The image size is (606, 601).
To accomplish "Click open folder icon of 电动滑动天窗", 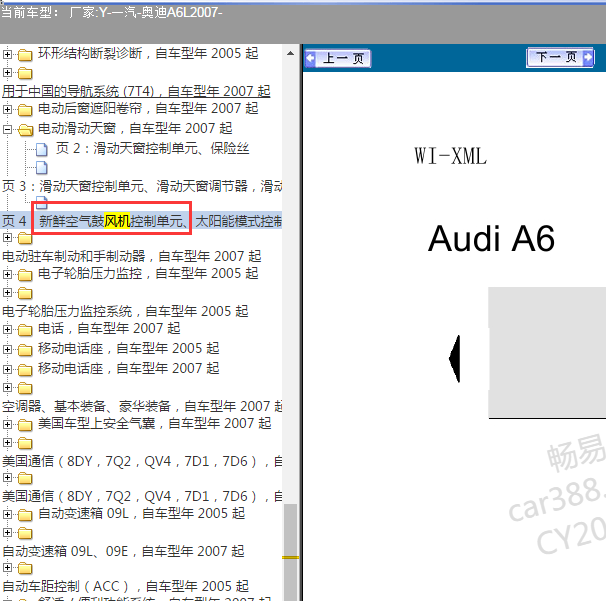I will pos(26,130).
